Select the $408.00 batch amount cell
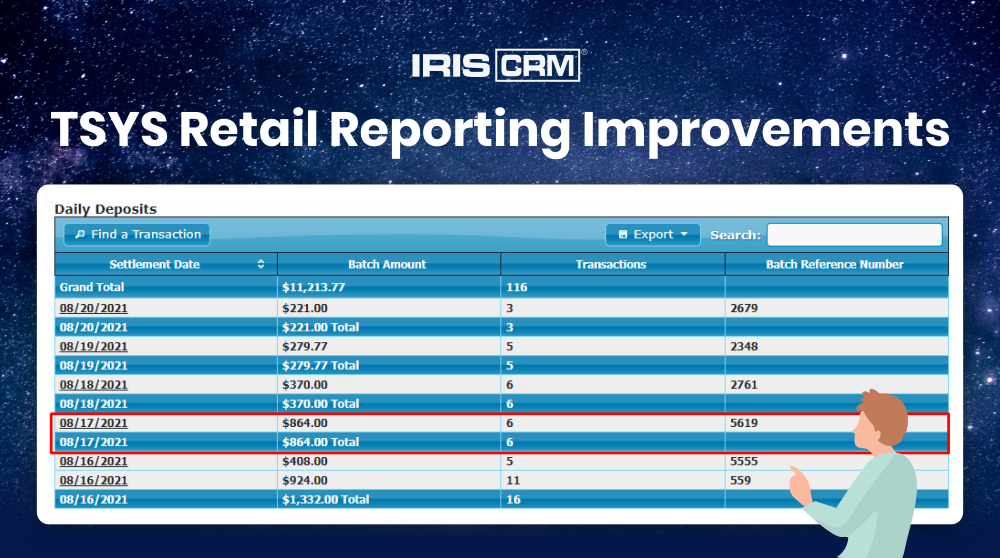Image resolution: width=1000 pixels, height=558 pixels. click(x=389, y=461)
